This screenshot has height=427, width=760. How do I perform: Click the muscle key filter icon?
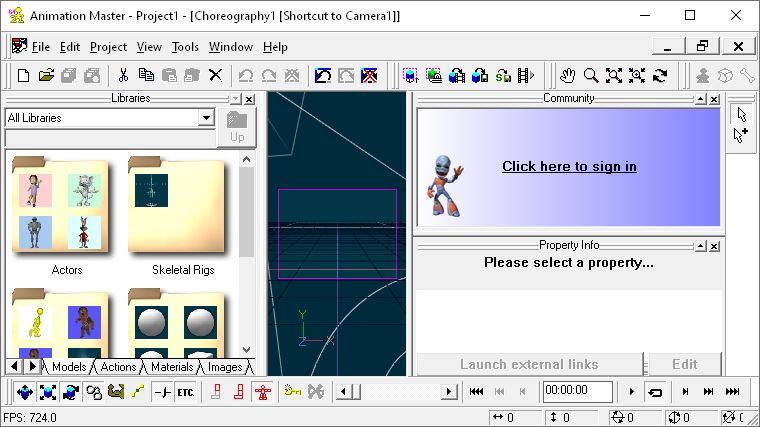[116, 391]
